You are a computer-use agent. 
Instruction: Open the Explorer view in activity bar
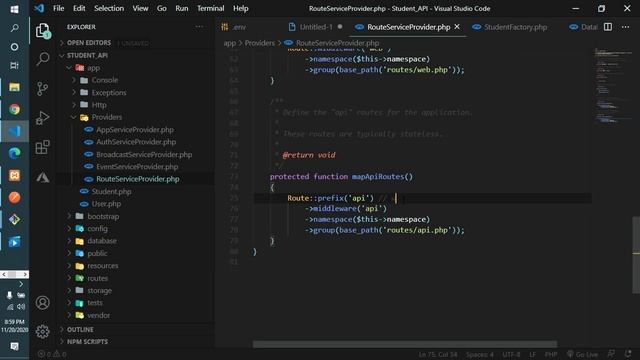point(42,31)
